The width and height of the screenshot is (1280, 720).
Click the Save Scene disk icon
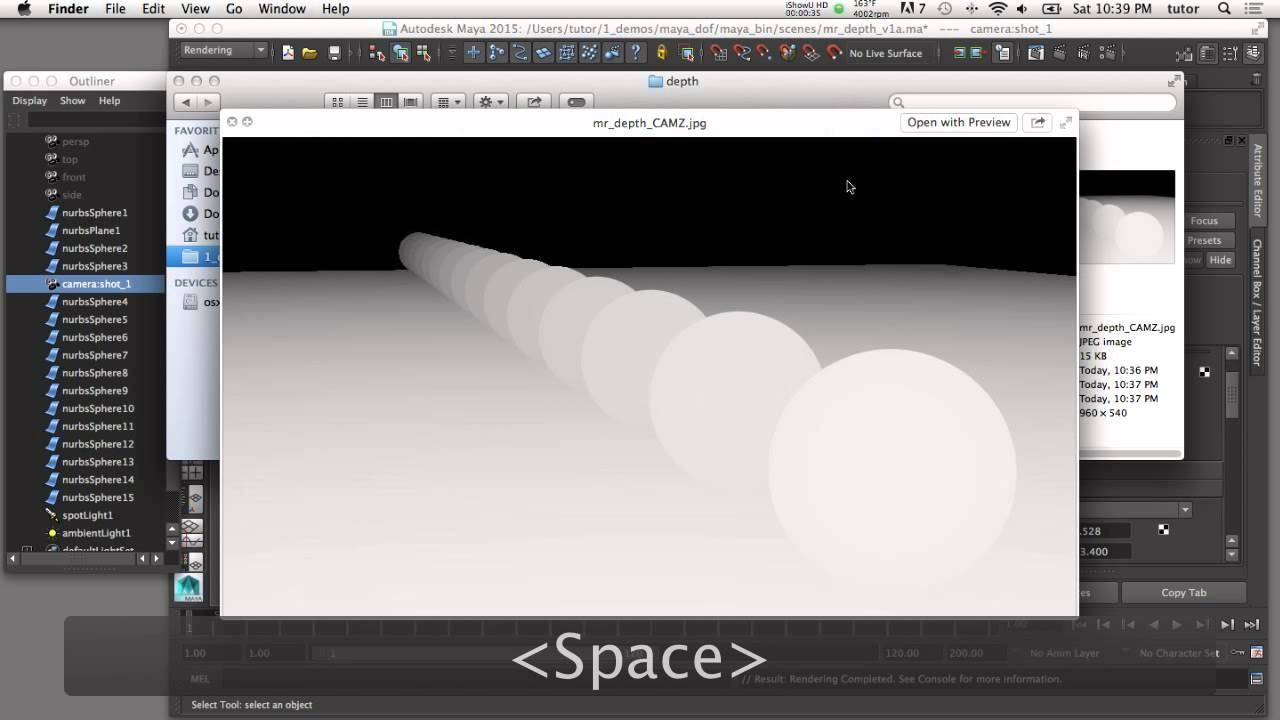(334, 53)
